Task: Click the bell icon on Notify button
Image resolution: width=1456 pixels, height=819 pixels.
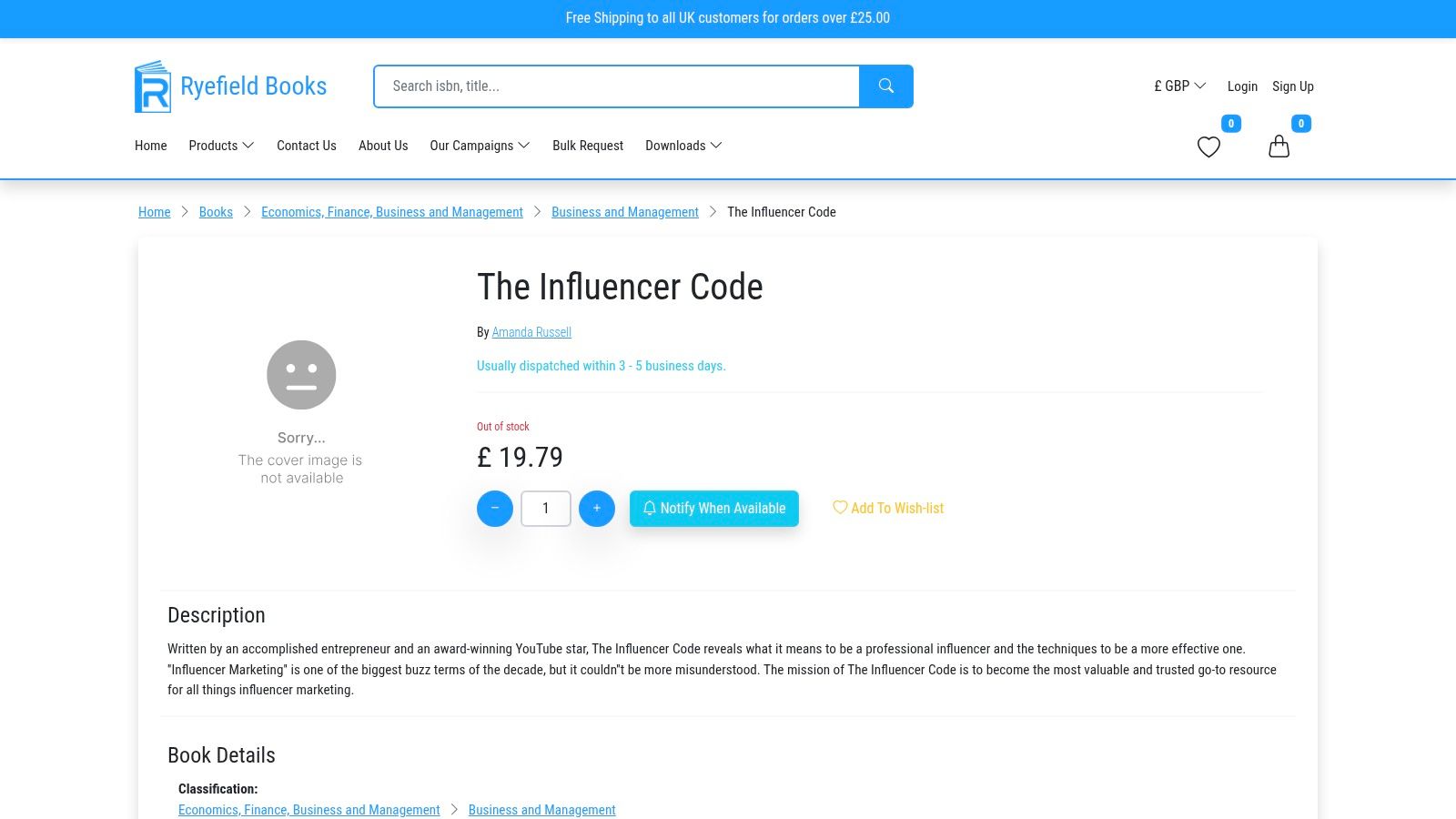Action: pos(649,509)
